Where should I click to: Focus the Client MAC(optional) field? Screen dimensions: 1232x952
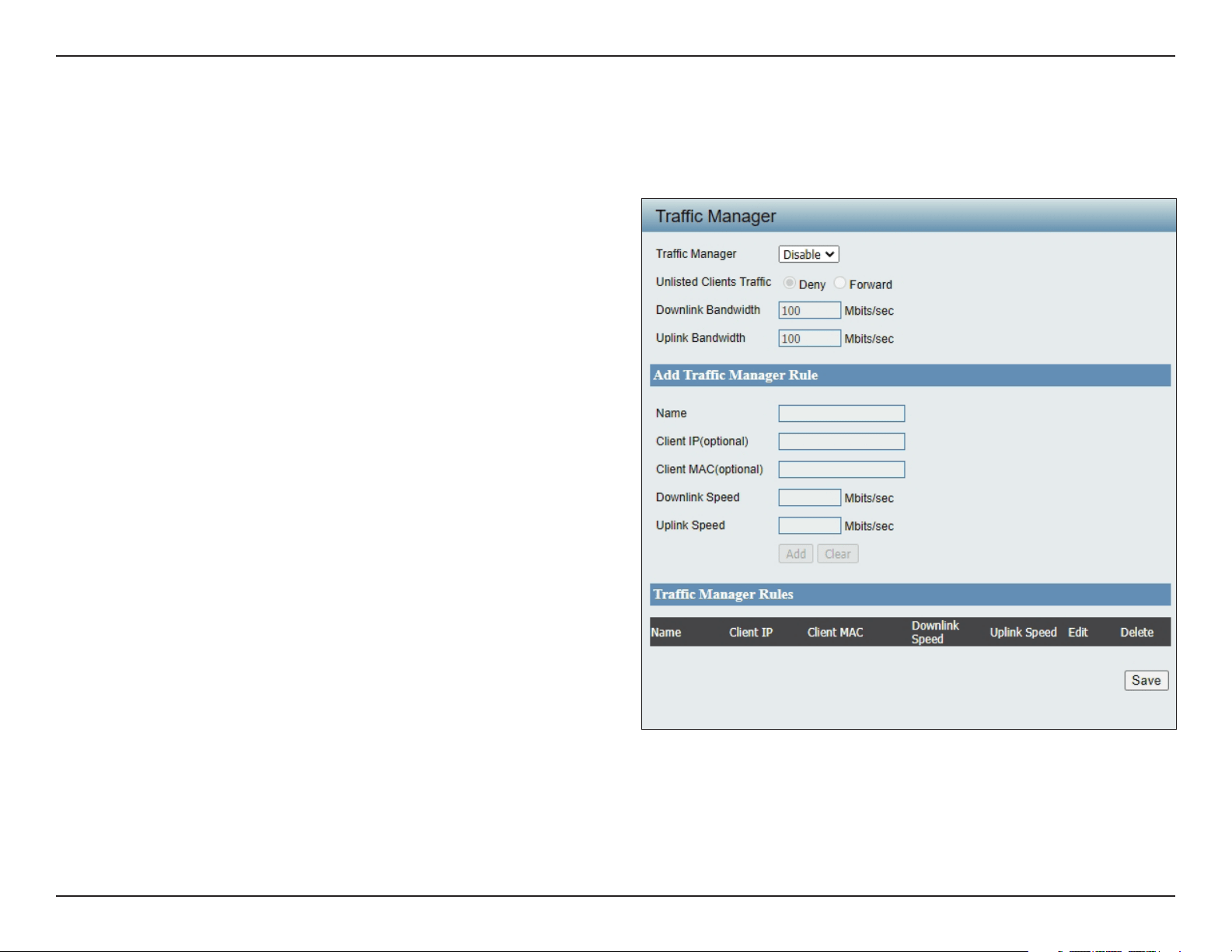coord(842,469)
